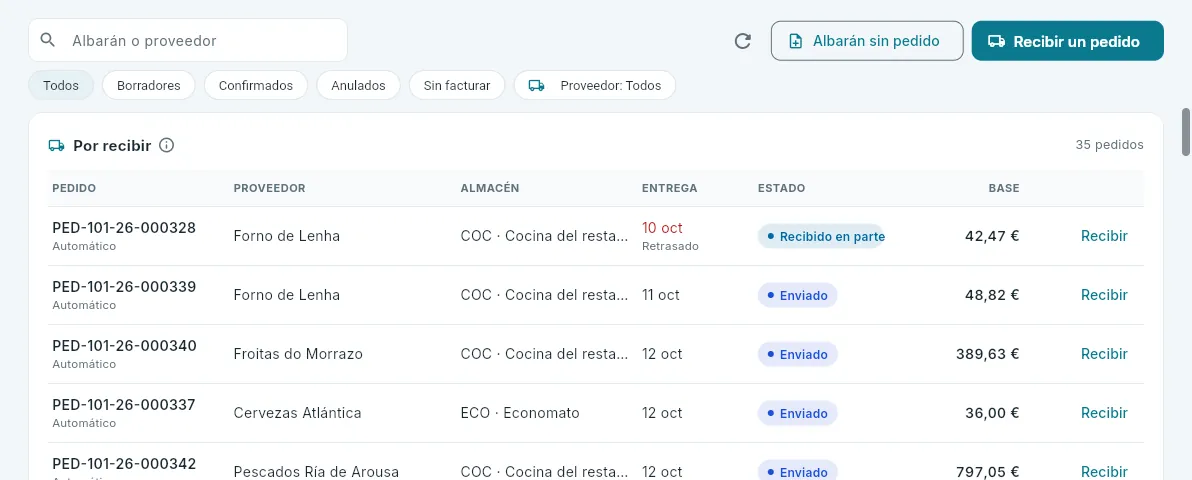
Task: Click Recibir for order PED-101-26-000328
Action: click(x=1104, y=236)
